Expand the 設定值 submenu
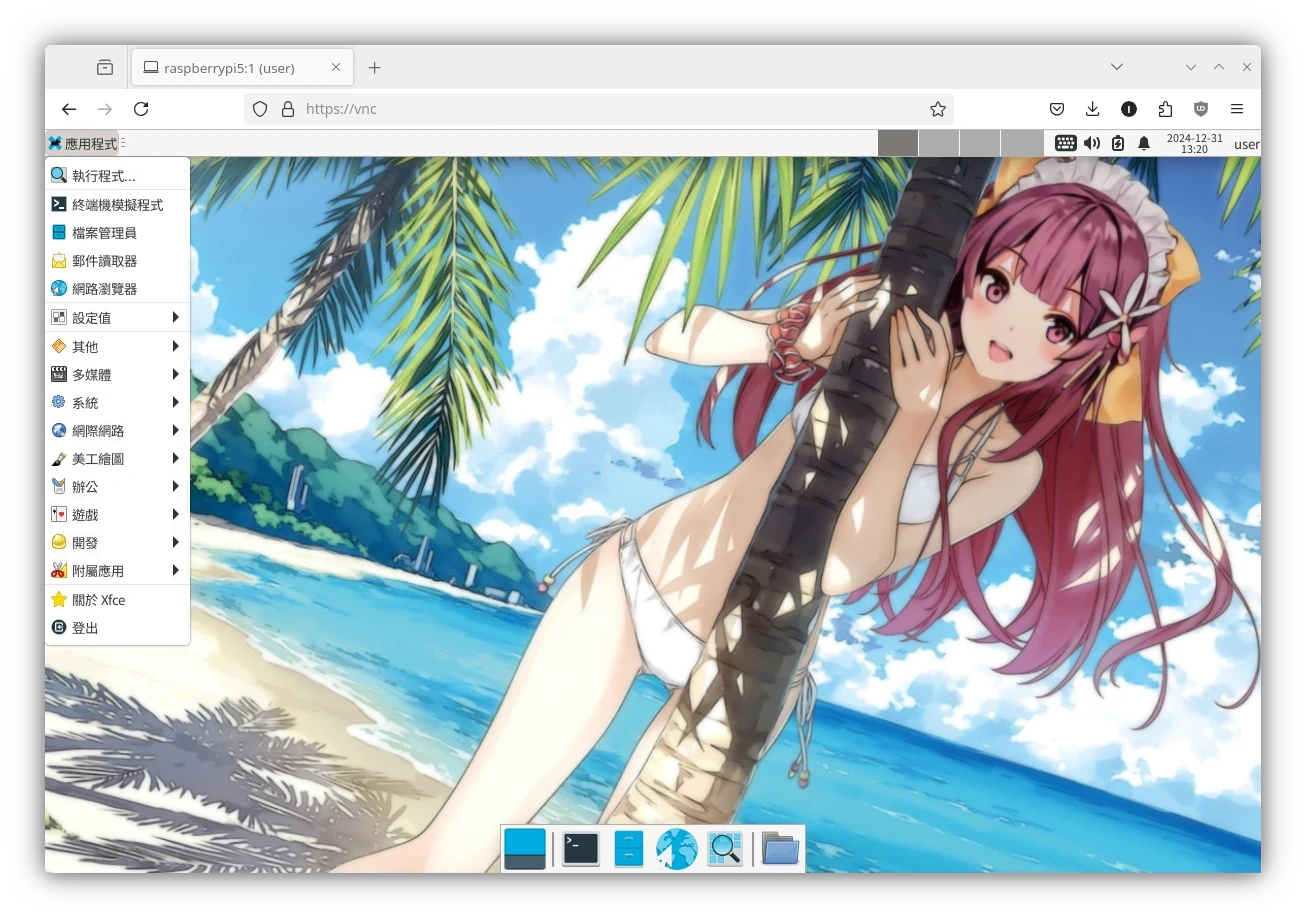This screenshot has height=918, width=1306. (117, 318)
